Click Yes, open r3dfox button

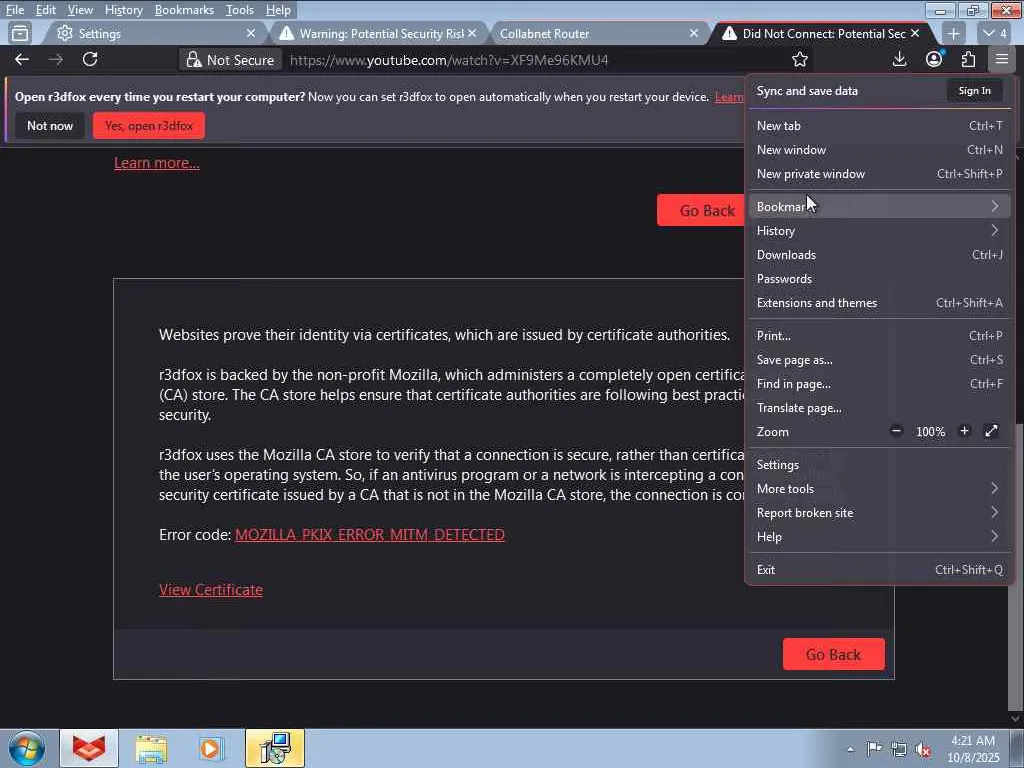click(149, 125)
